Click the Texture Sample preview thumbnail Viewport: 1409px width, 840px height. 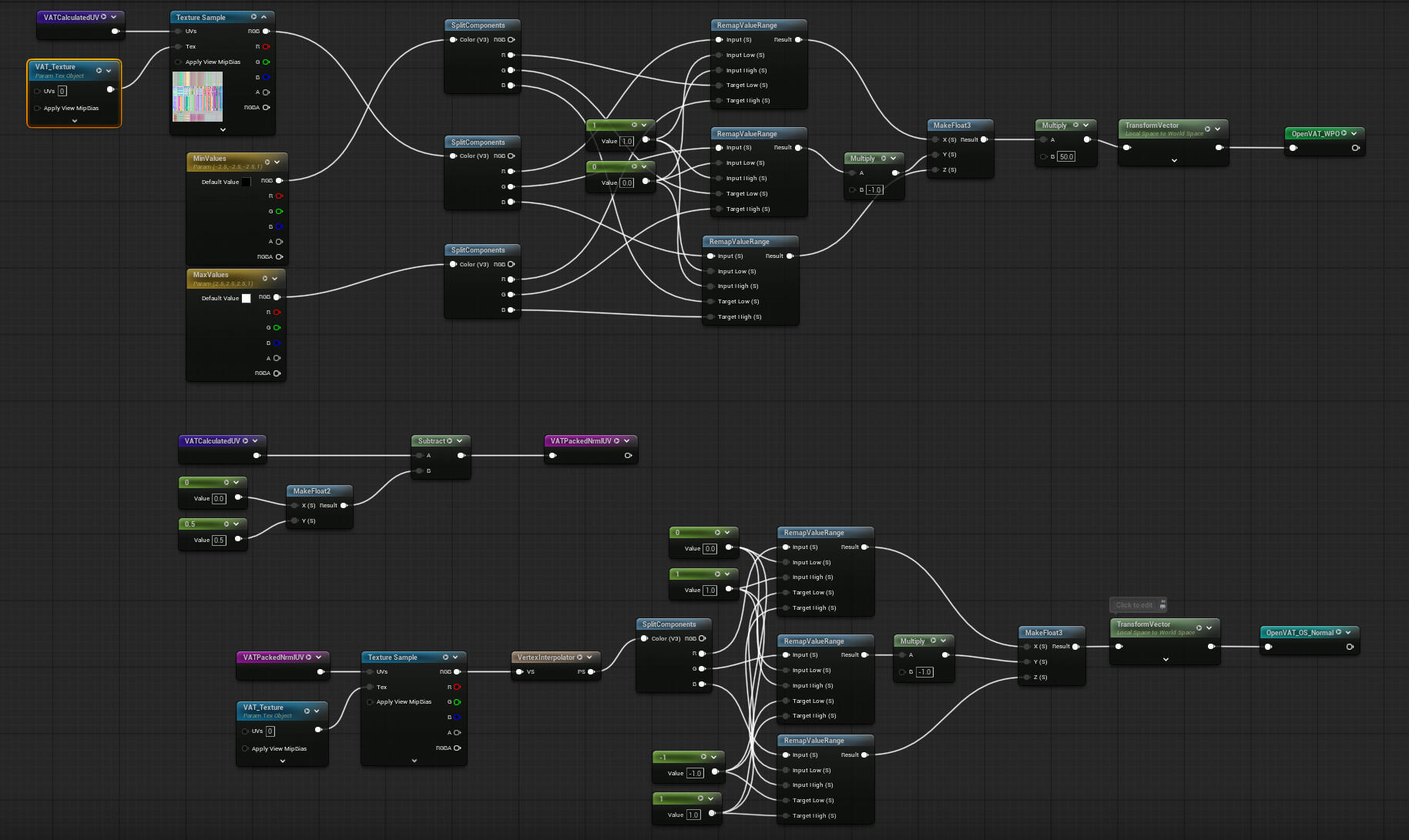pos(197,96)
